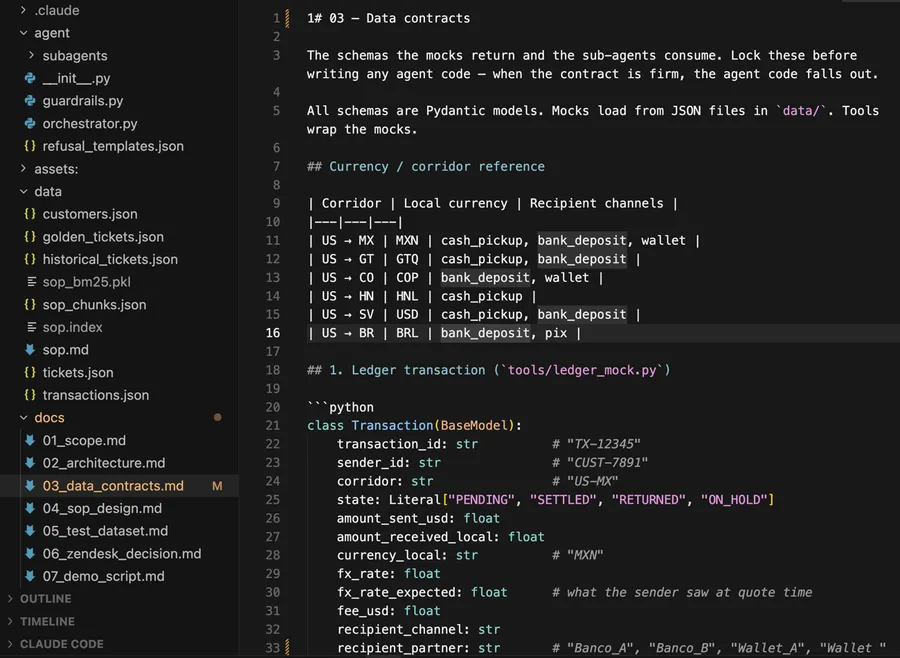Expand the assets folder chevron
Image resolution: width=900 pixels, height=658 pixels.
click(23, 168)
